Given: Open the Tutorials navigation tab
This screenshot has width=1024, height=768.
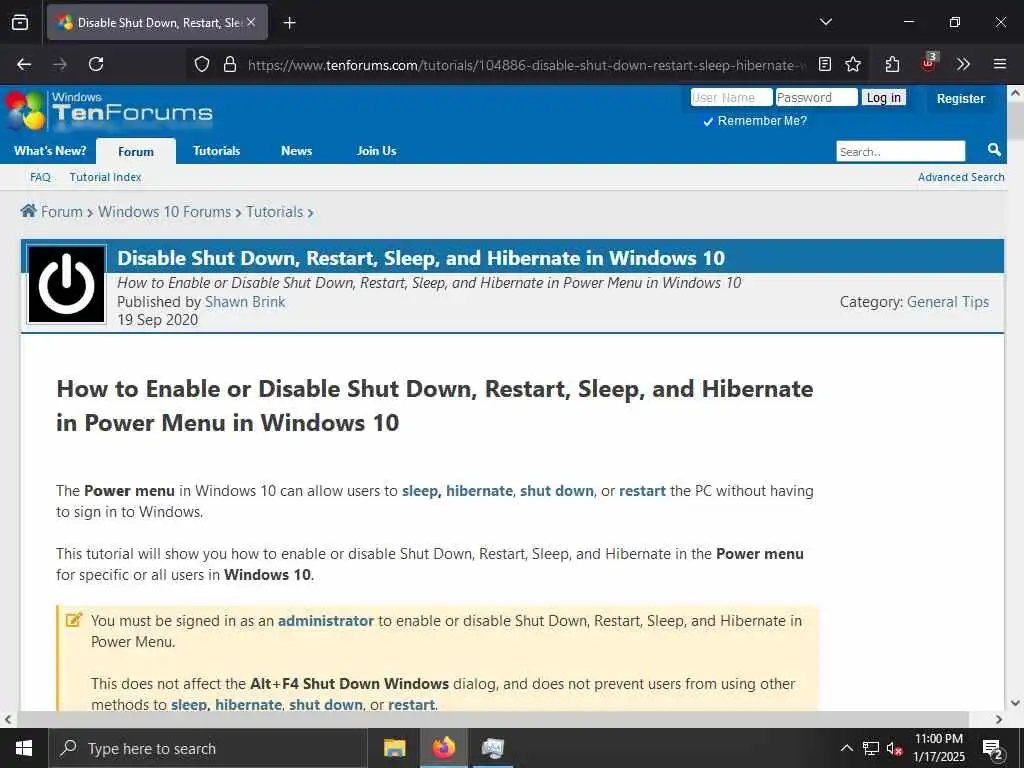Looking at the screenshot, I should 216,151.
